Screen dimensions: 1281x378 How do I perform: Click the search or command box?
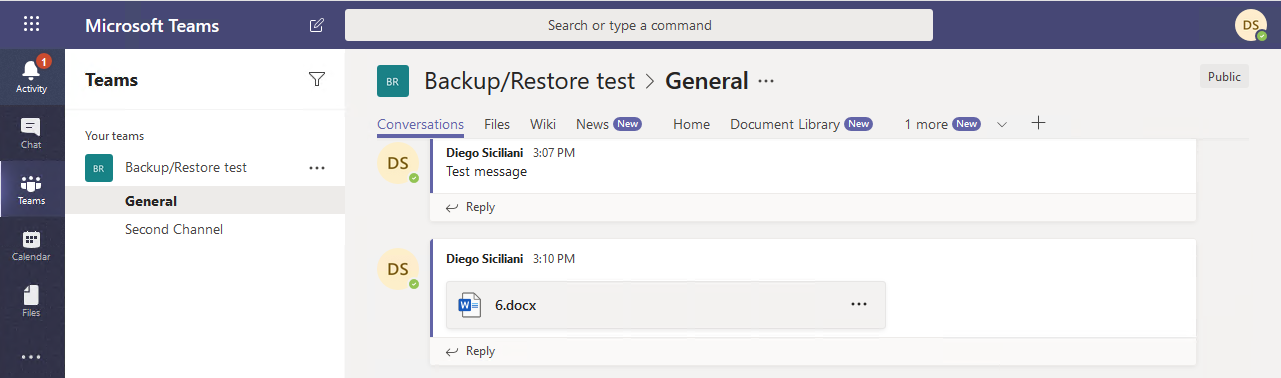[639, 25]
